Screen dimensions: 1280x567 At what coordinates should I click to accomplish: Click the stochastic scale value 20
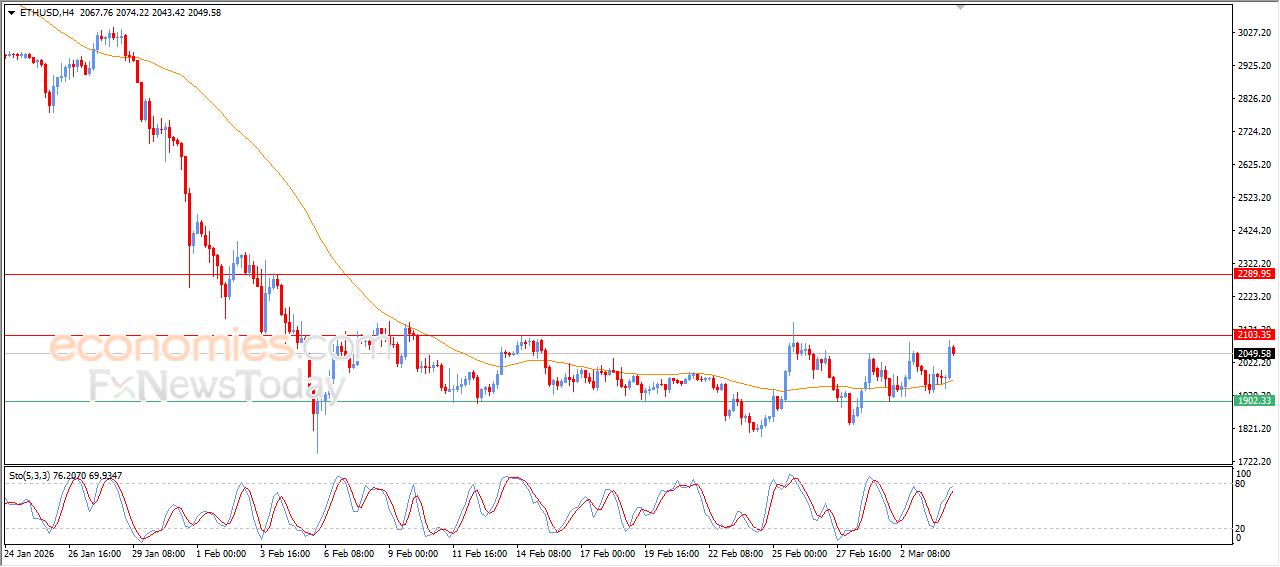click(x=1242, y=527)
